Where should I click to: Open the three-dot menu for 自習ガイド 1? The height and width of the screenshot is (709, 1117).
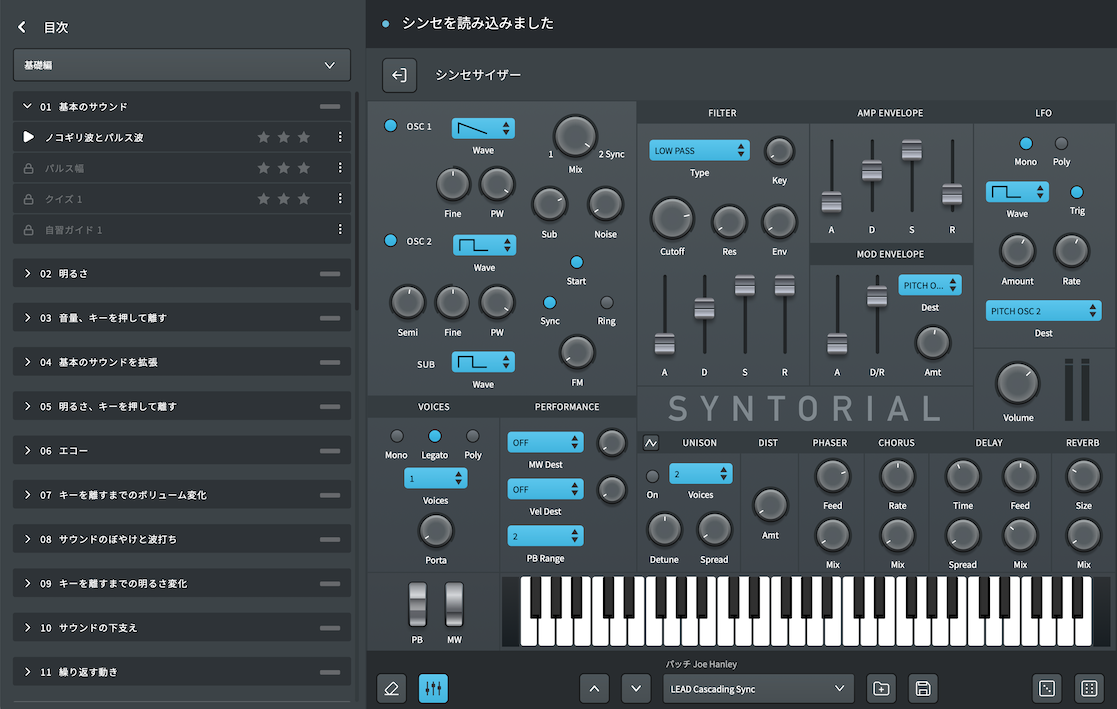point(340,229)
